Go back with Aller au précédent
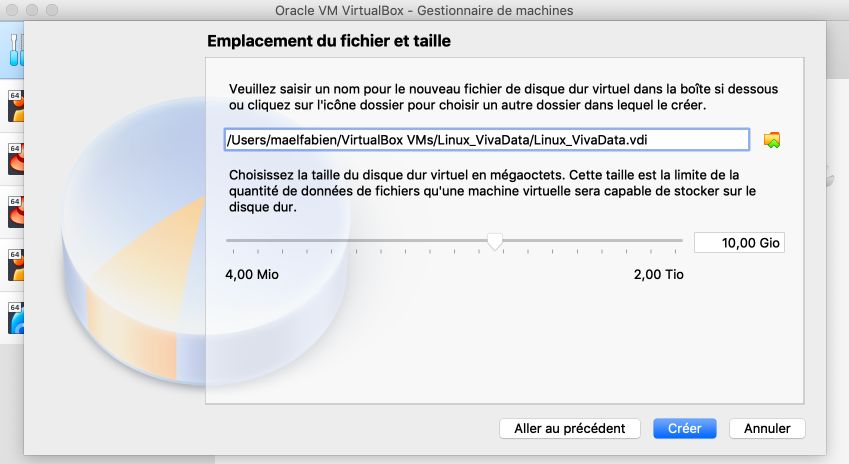 pyautogui.click(x=570, y=428)
